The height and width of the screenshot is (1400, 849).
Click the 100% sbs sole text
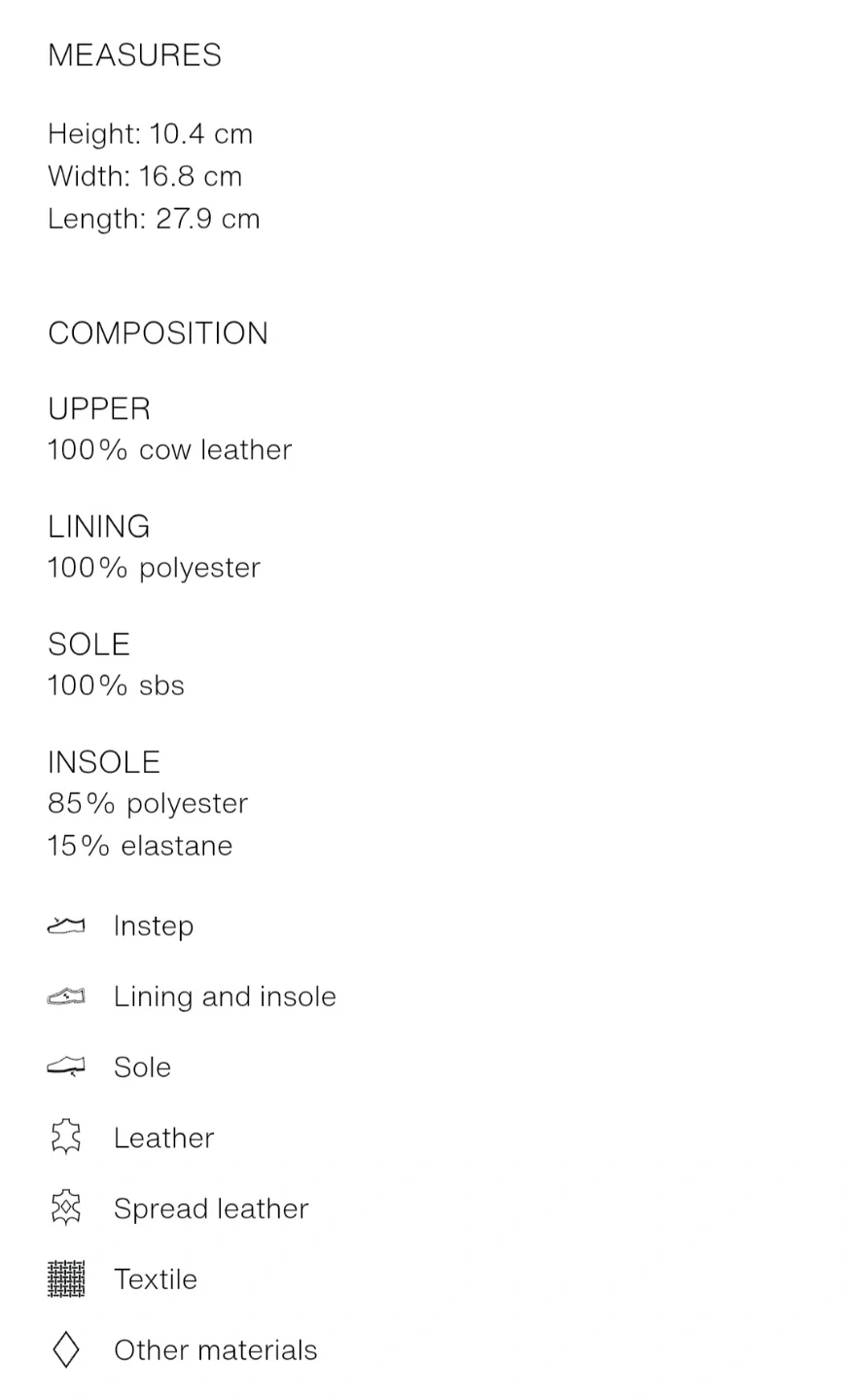(x=116, y=686)
